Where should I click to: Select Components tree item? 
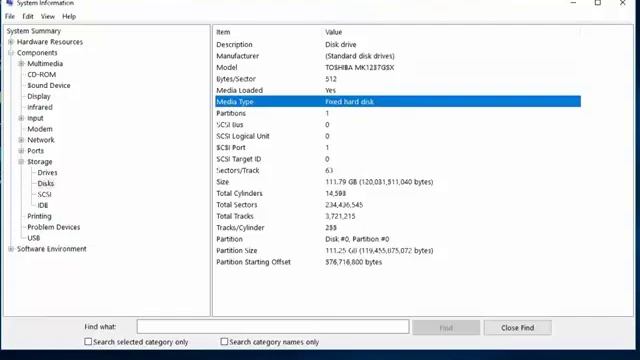[37, 53]
